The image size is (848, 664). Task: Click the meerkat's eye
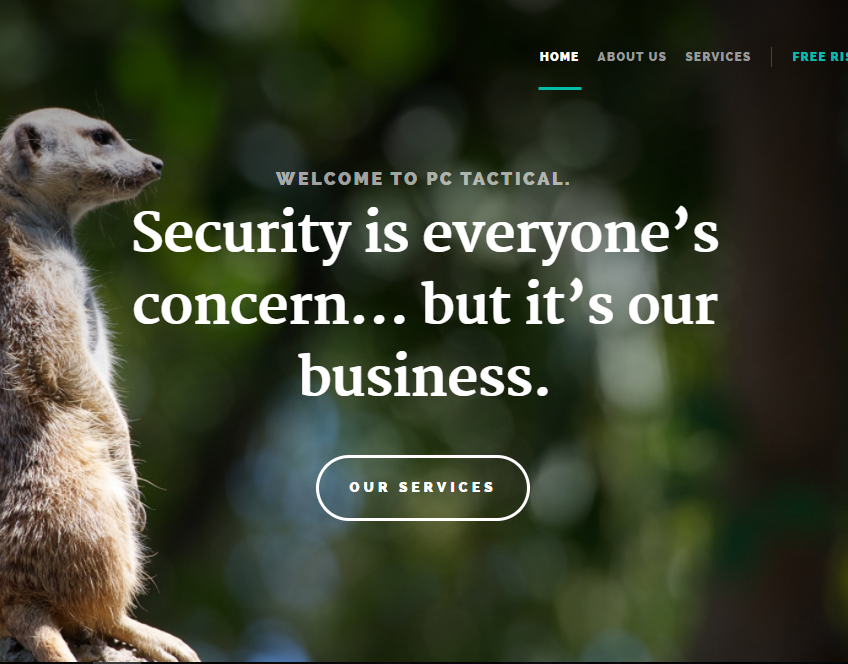pos(102,137)
